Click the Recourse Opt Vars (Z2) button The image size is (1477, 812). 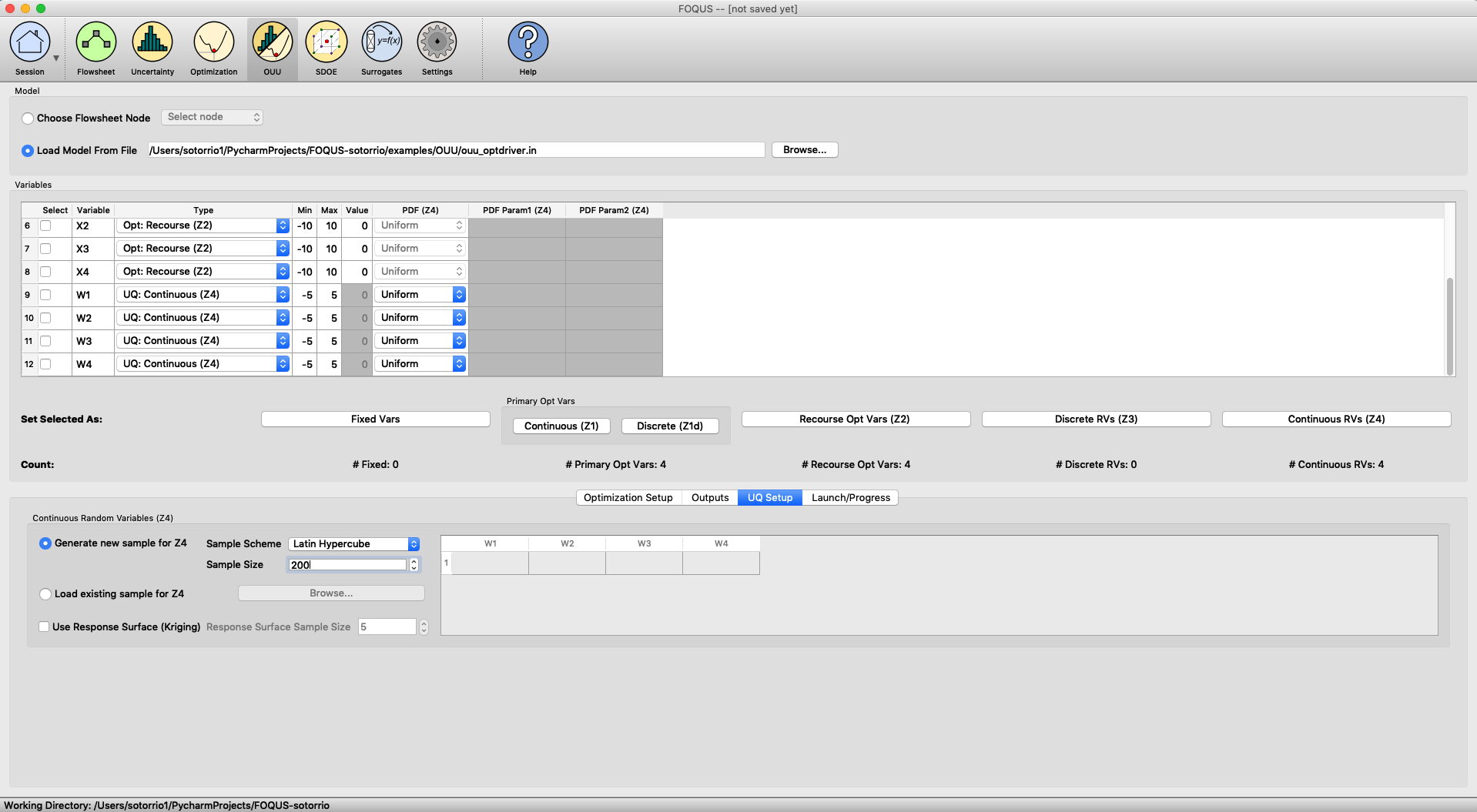pos(855,419)
